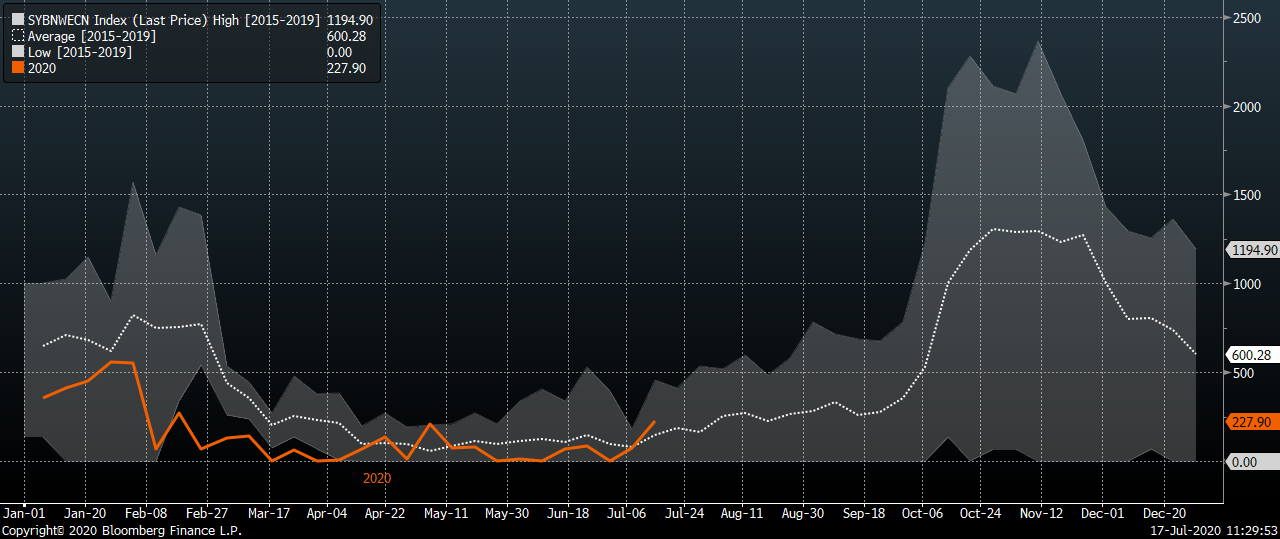Click the 0.00 value tag on right axis

point(1244,462)
